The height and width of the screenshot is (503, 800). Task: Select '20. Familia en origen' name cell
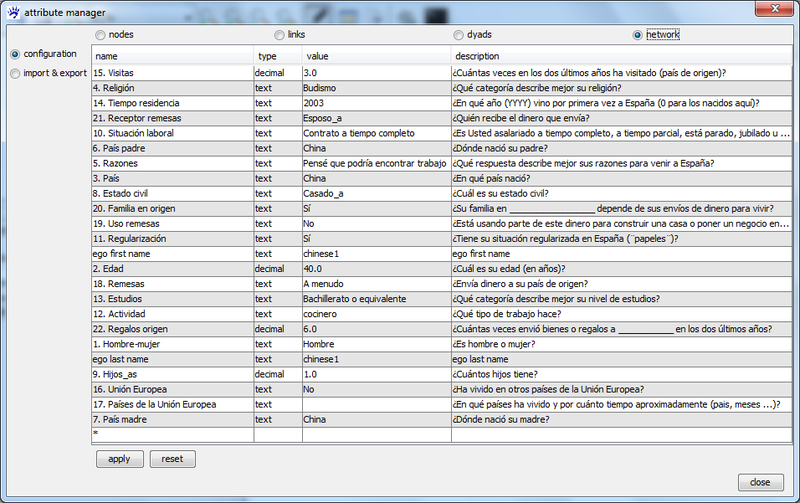coord(172,208)
